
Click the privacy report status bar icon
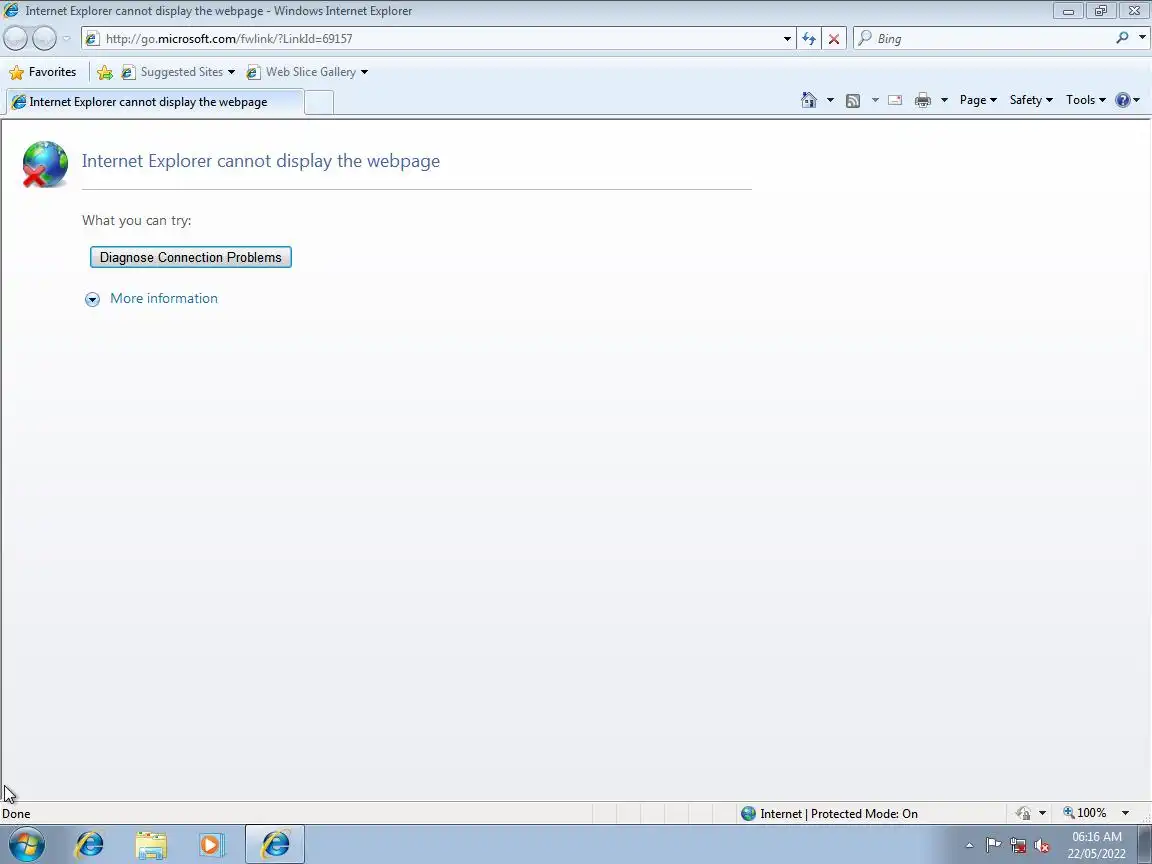click(x=1023, y=813)
